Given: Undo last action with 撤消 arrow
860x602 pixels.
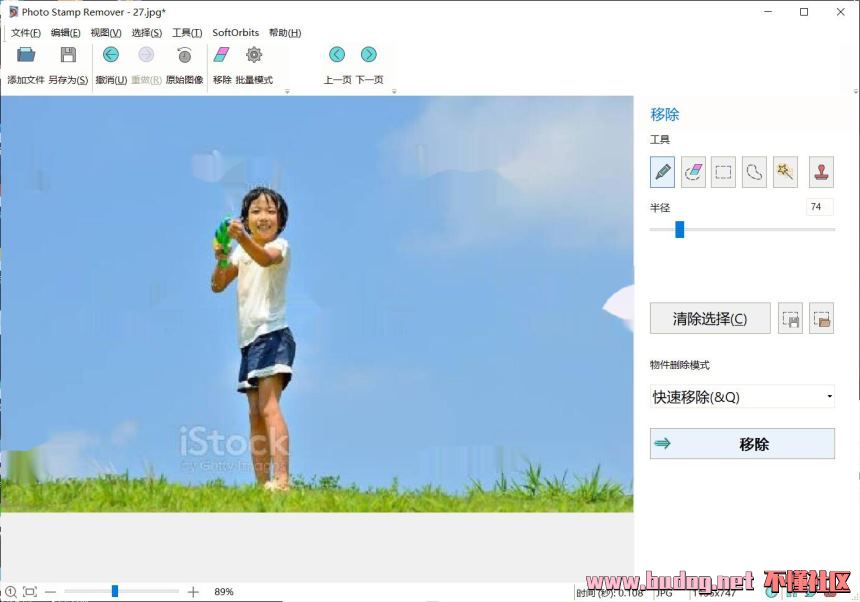Looking at the screenshot, I should click(x=111, y=56).
